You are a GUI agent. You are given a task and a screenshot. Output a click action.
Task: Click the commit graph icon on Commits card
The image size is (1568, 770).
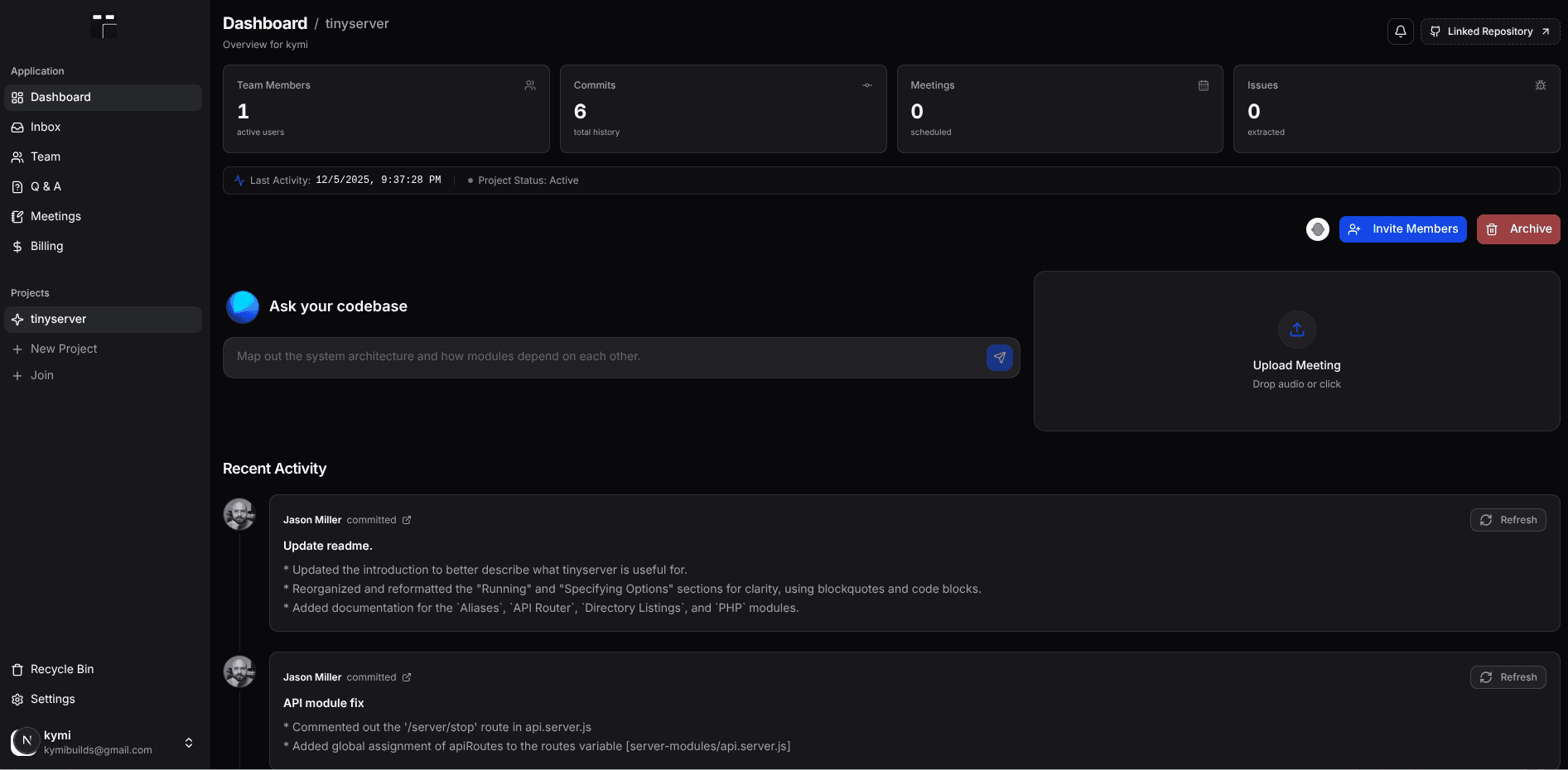point(867,85)
